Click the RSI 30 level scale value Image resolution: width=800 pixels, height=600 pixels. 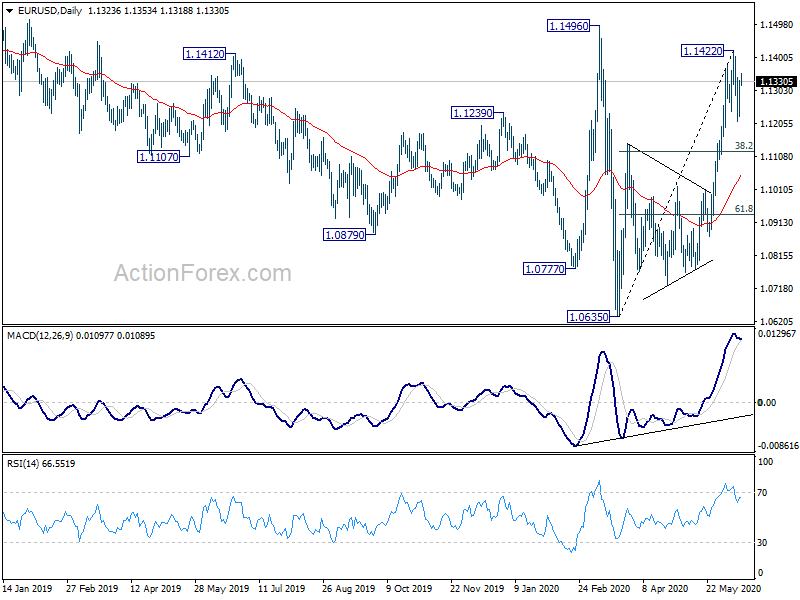[762, 543]
